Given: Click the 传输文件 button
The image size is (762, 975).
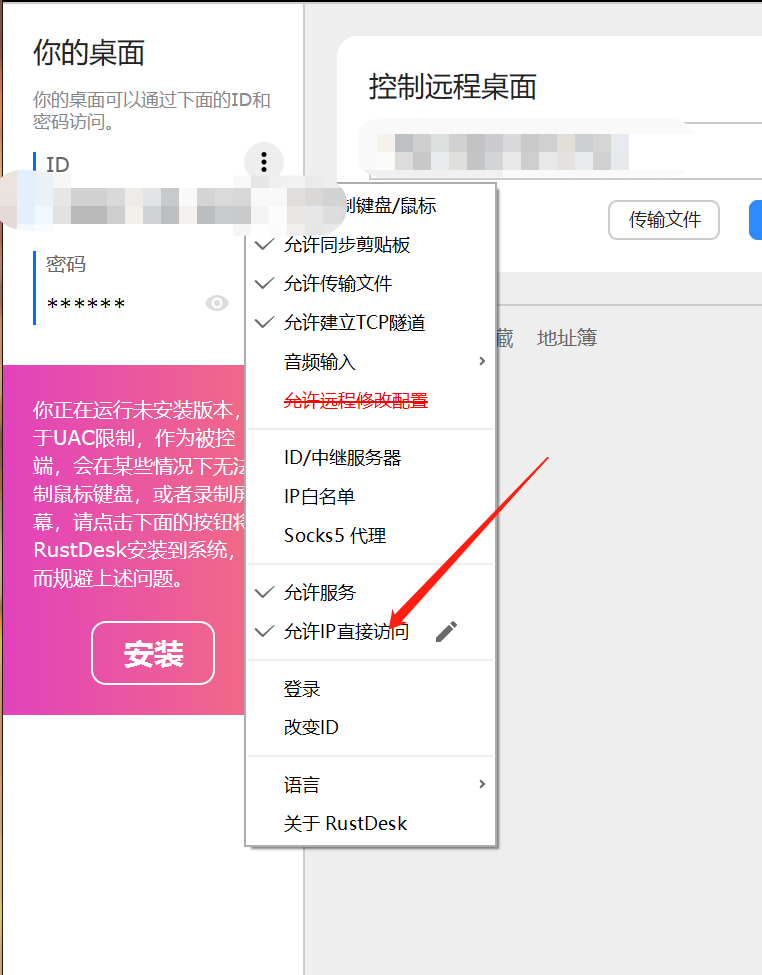Looking at the screenshot, I should tap(664, 219).
